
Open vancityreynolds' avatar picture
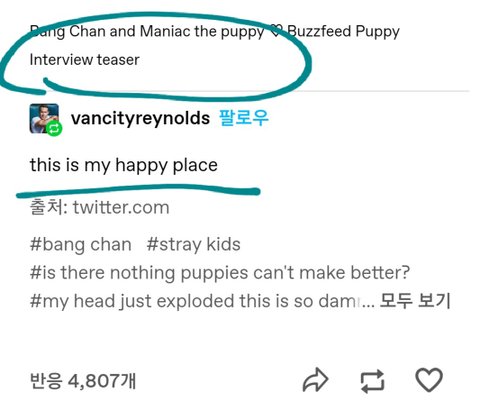coord(44,118)
